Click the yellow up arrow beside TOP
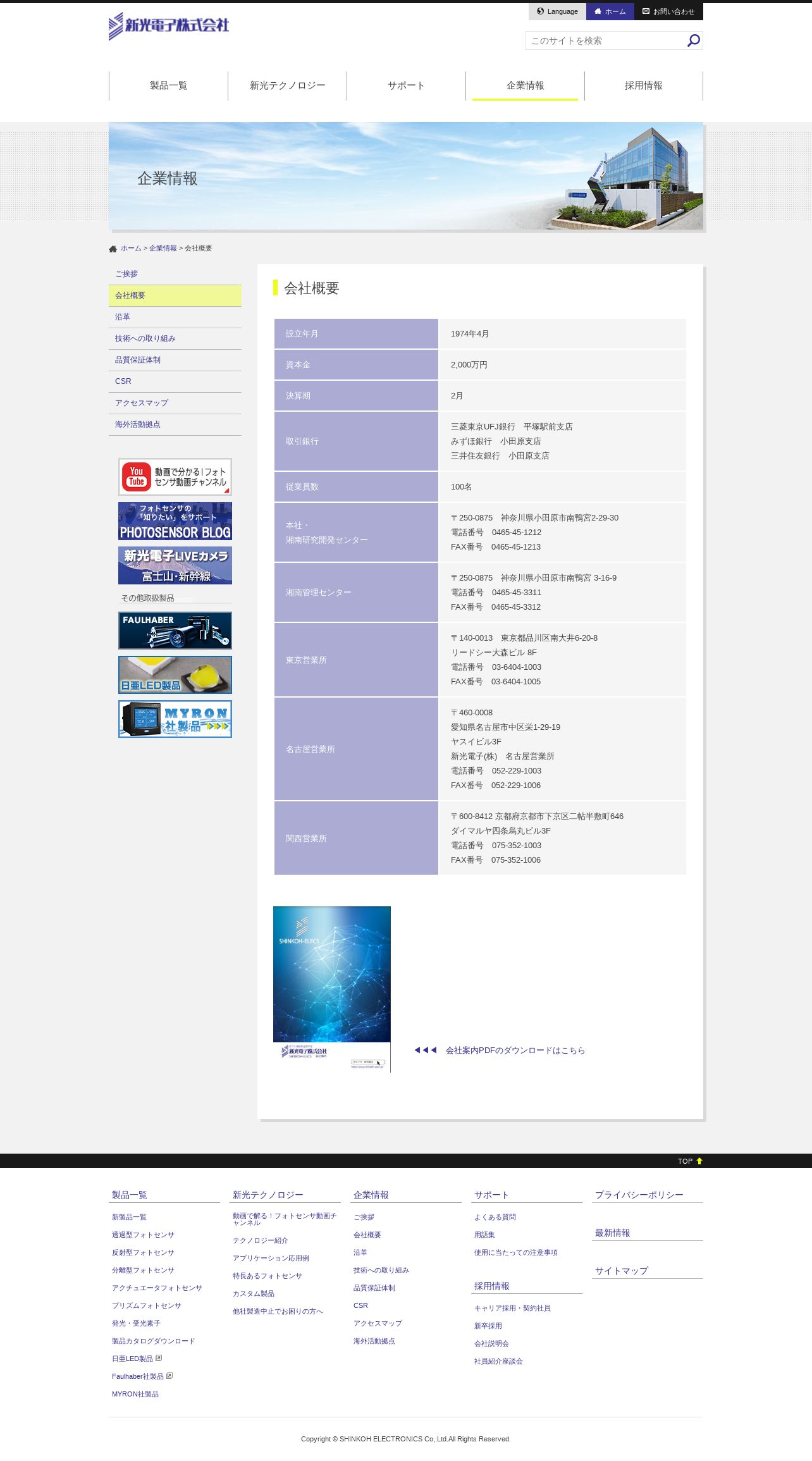The image size is (812, 1461). (699, 1161)
